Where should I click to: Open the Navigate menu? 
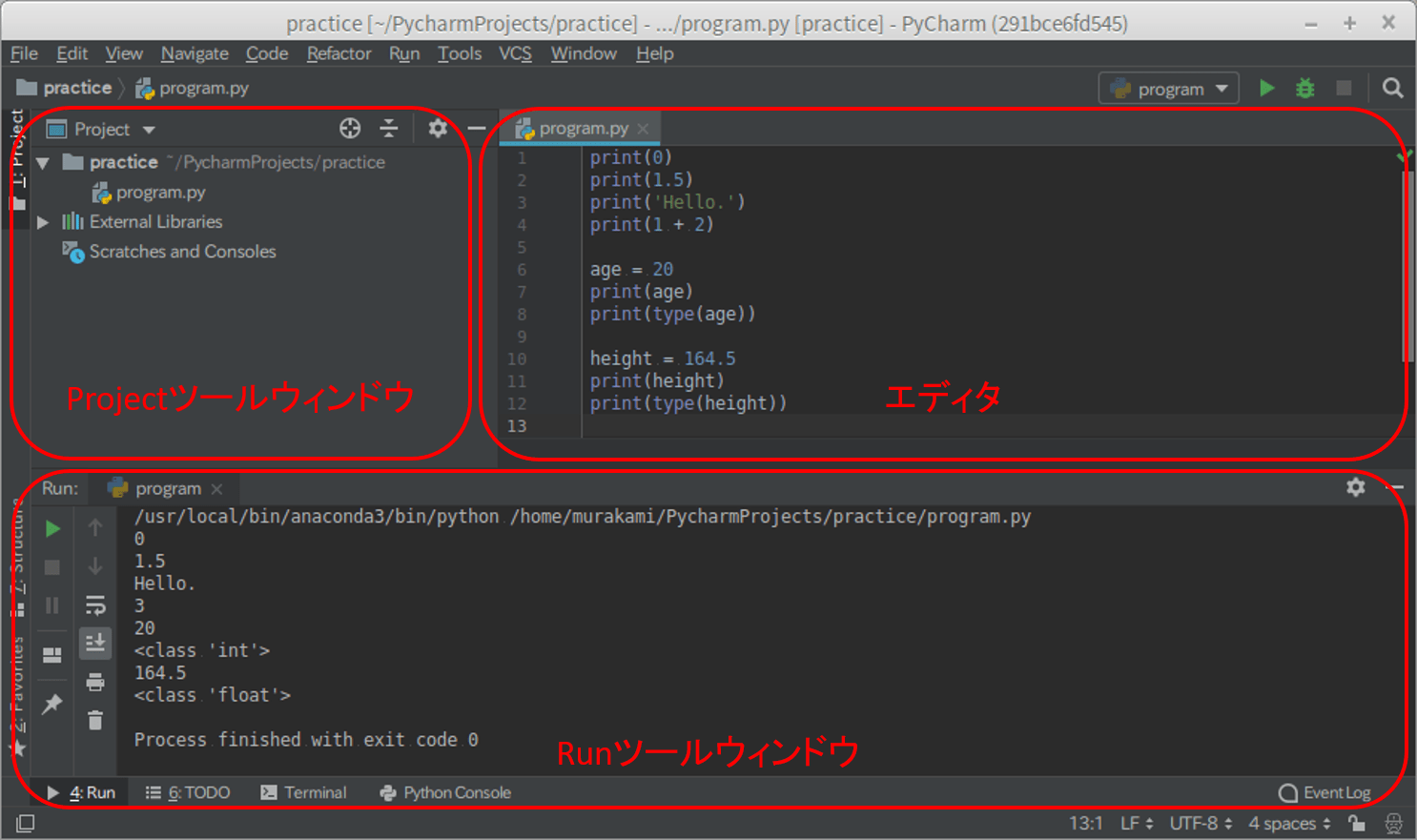(195, 53)
